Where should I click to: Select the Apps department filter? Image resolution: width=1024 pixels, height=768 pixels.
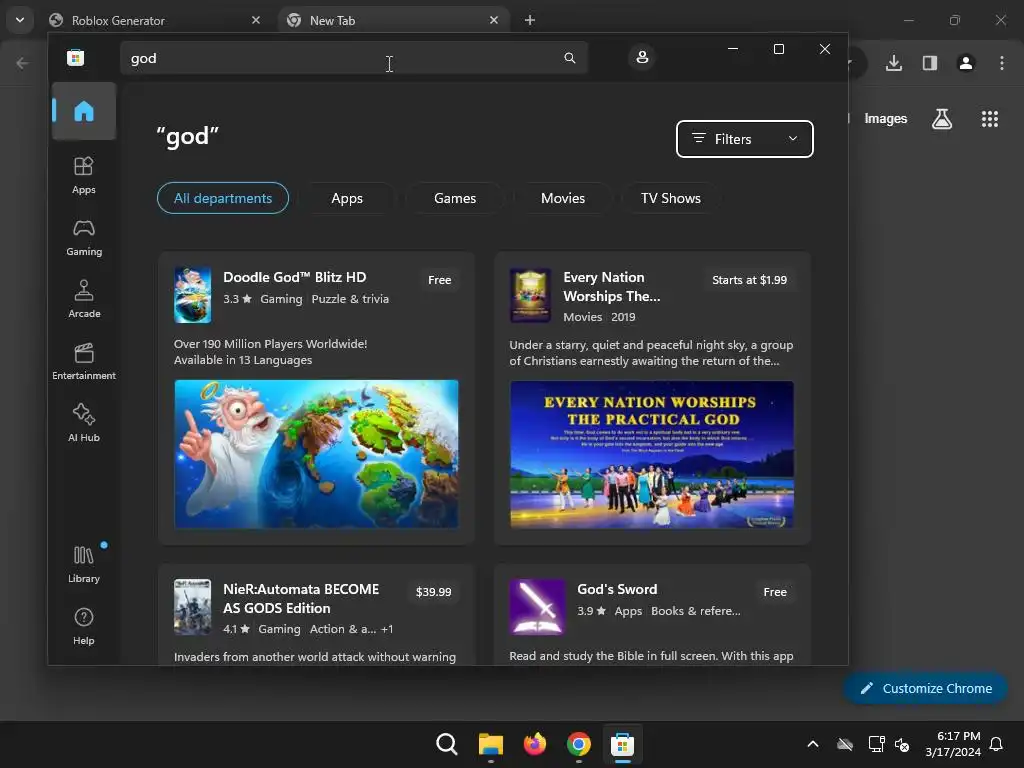[x=347, y=198]
